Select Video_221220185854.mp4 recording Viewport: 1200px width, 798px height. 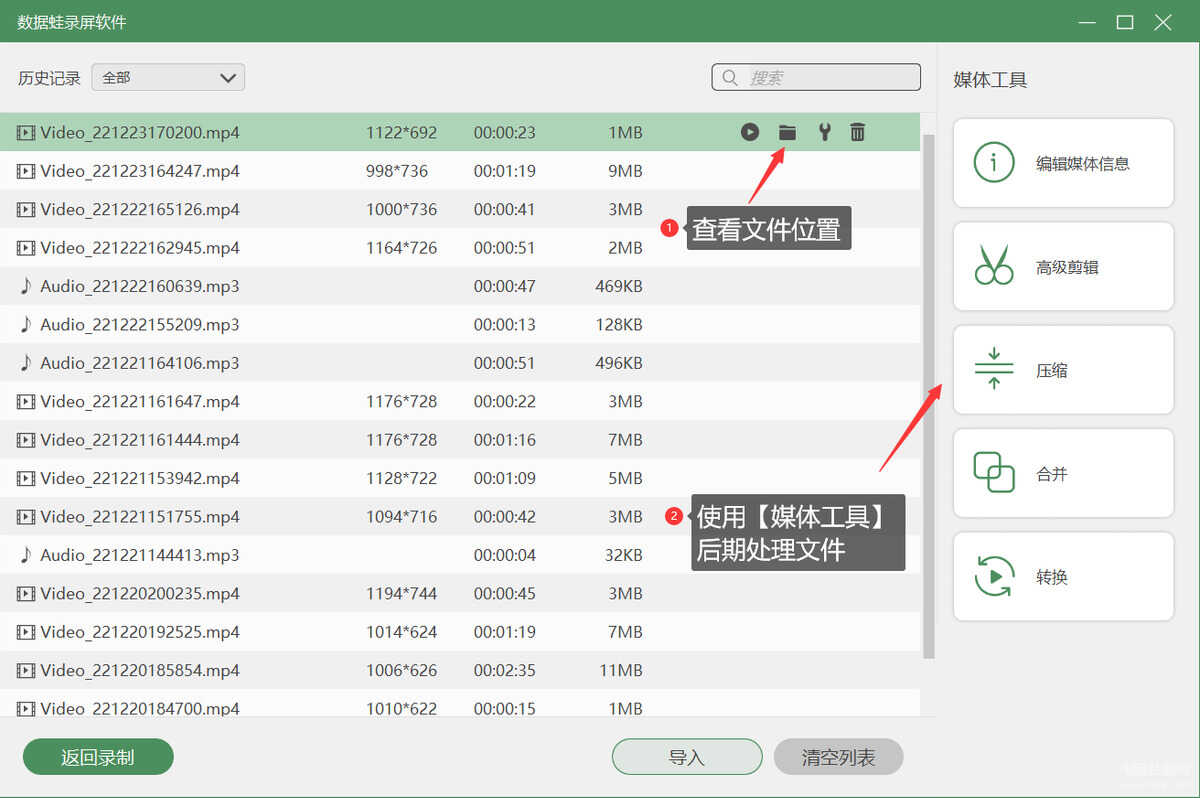460,670
